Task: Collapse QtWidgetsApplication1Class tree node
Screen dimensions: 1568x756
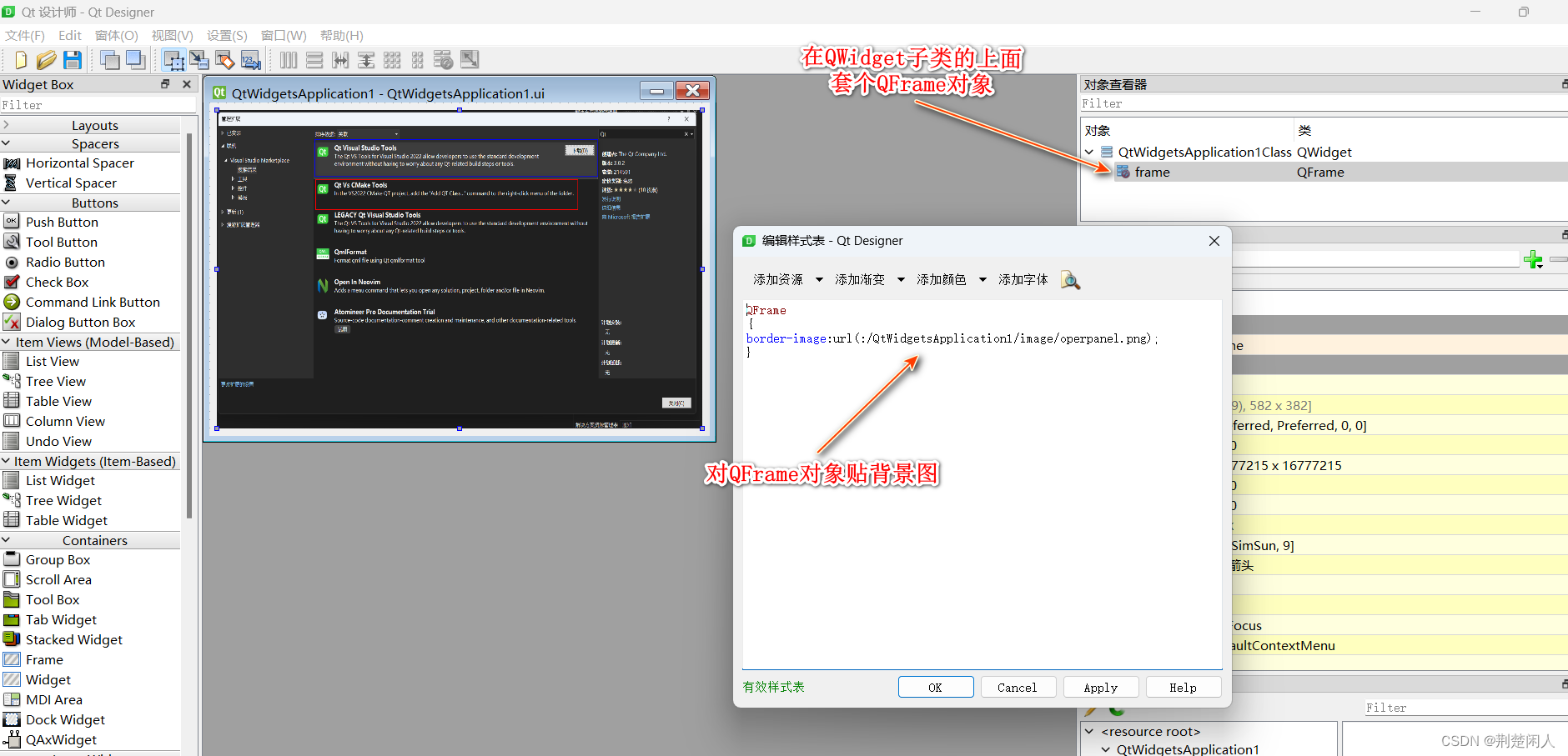Action: click(x=1089, y=152)
